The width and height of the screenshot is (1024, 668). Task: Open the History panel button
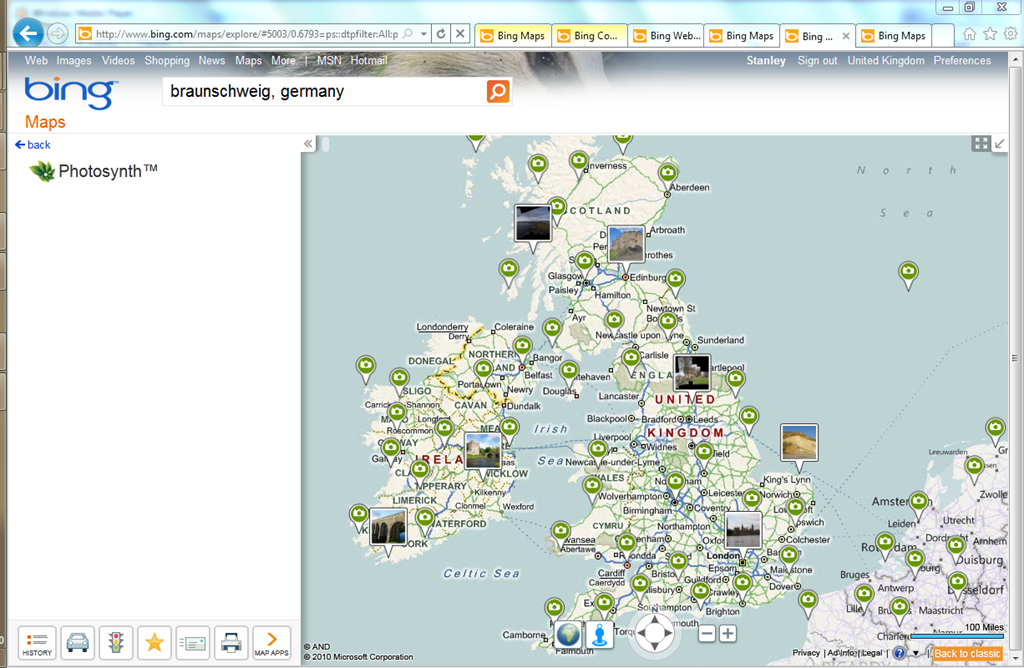(x=37, y=642)
